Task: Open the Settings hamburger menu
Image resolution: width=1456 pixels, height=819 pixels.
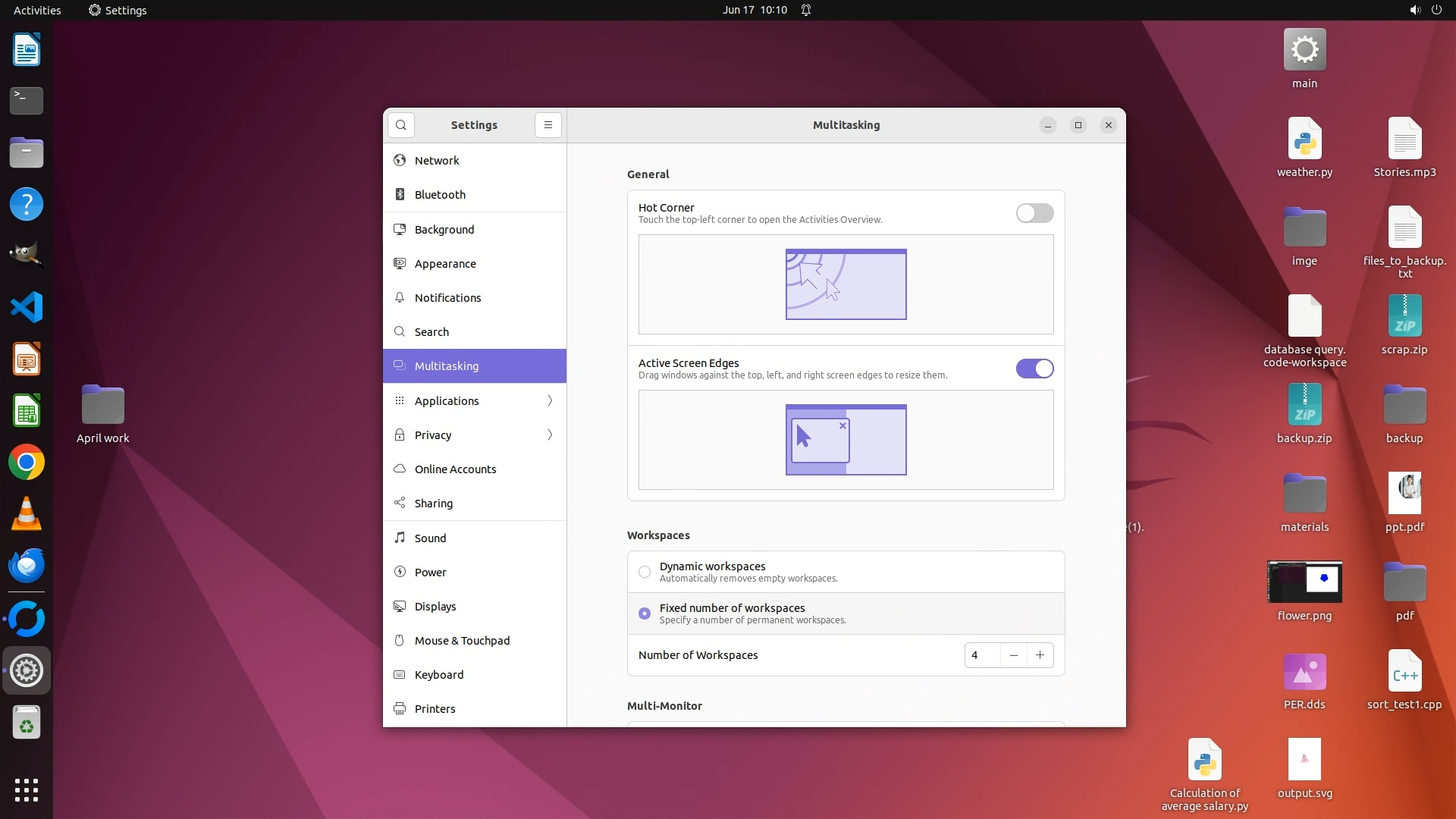Action: 548,125
